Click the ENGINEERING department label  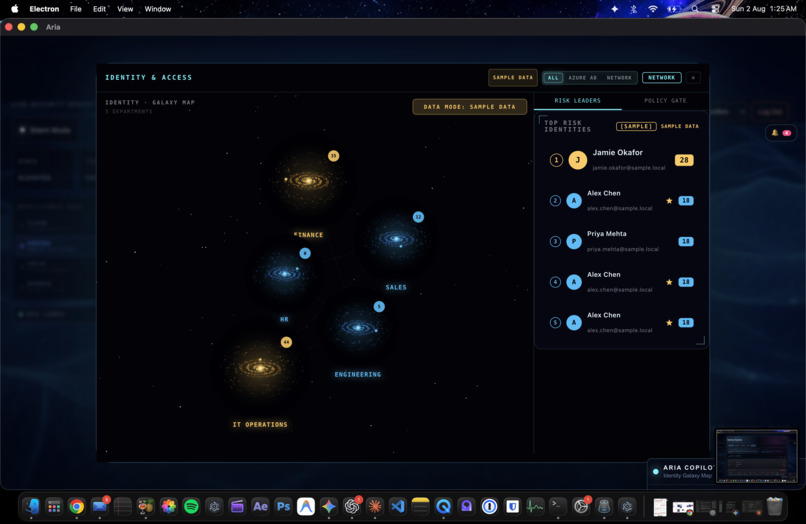(x=358, y=374)
